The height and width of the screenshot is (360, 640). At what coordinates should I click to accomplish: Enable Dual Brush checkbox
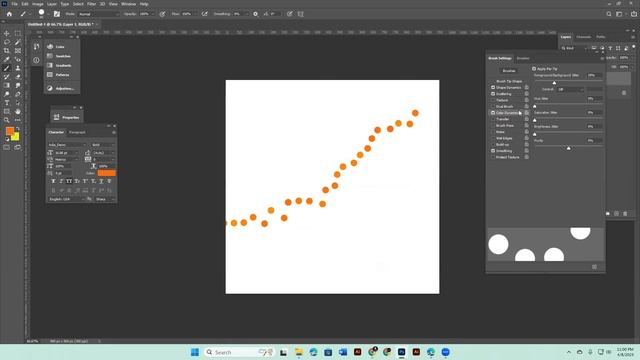point(493,107)
